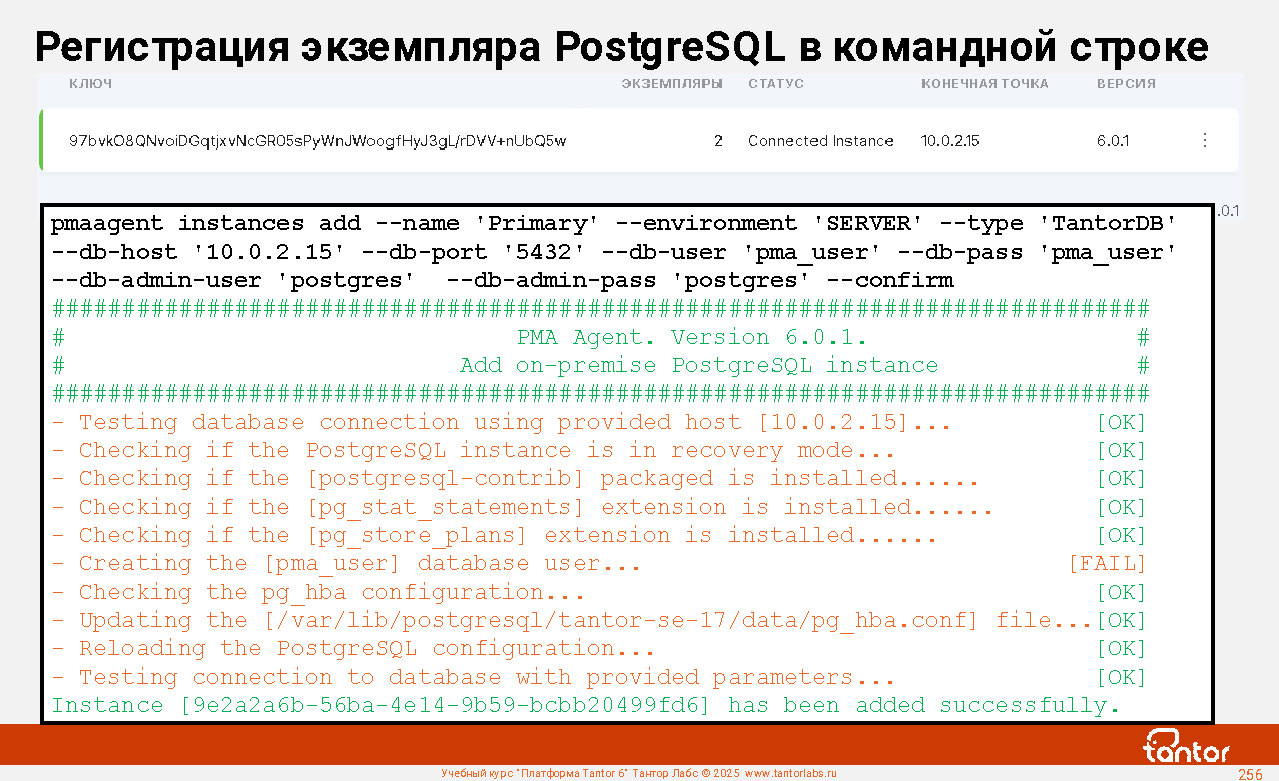Image resolution: width=1279 pixels, height=781 pixels.
Task: Click the instance ID 9e2a2a6b success message
Action: pos(585,705)
